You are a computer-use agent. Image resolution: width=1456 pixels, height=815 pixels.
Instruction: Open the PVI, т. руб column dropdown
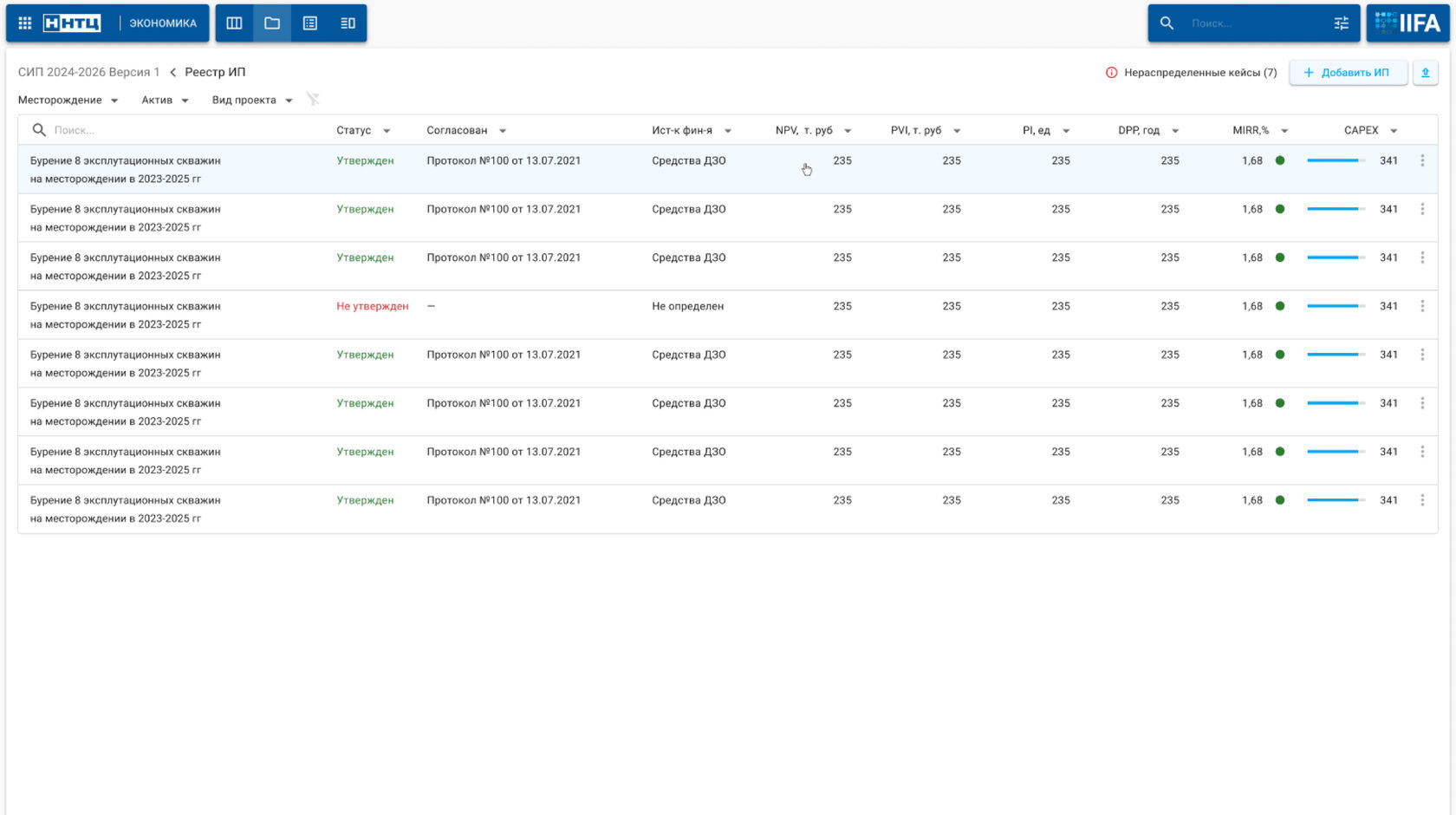(x=957, y=131)
